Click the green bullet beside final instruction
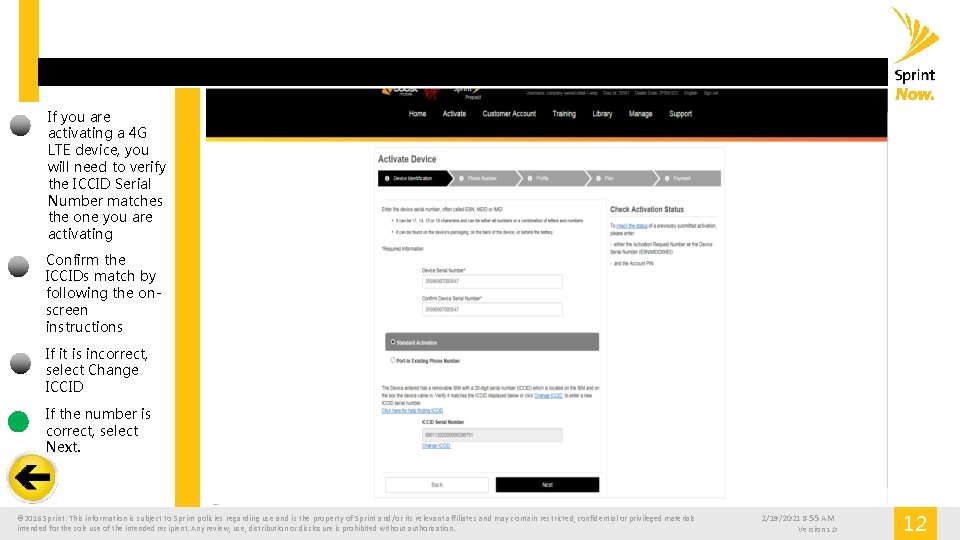960x540 pixels. point(18,421)
